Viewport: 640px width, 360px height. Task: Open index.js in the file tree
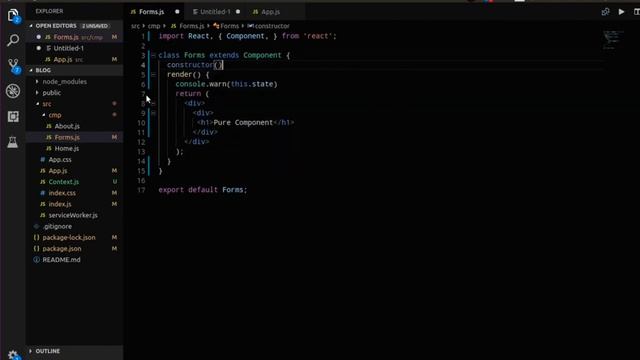click(75, 204)
